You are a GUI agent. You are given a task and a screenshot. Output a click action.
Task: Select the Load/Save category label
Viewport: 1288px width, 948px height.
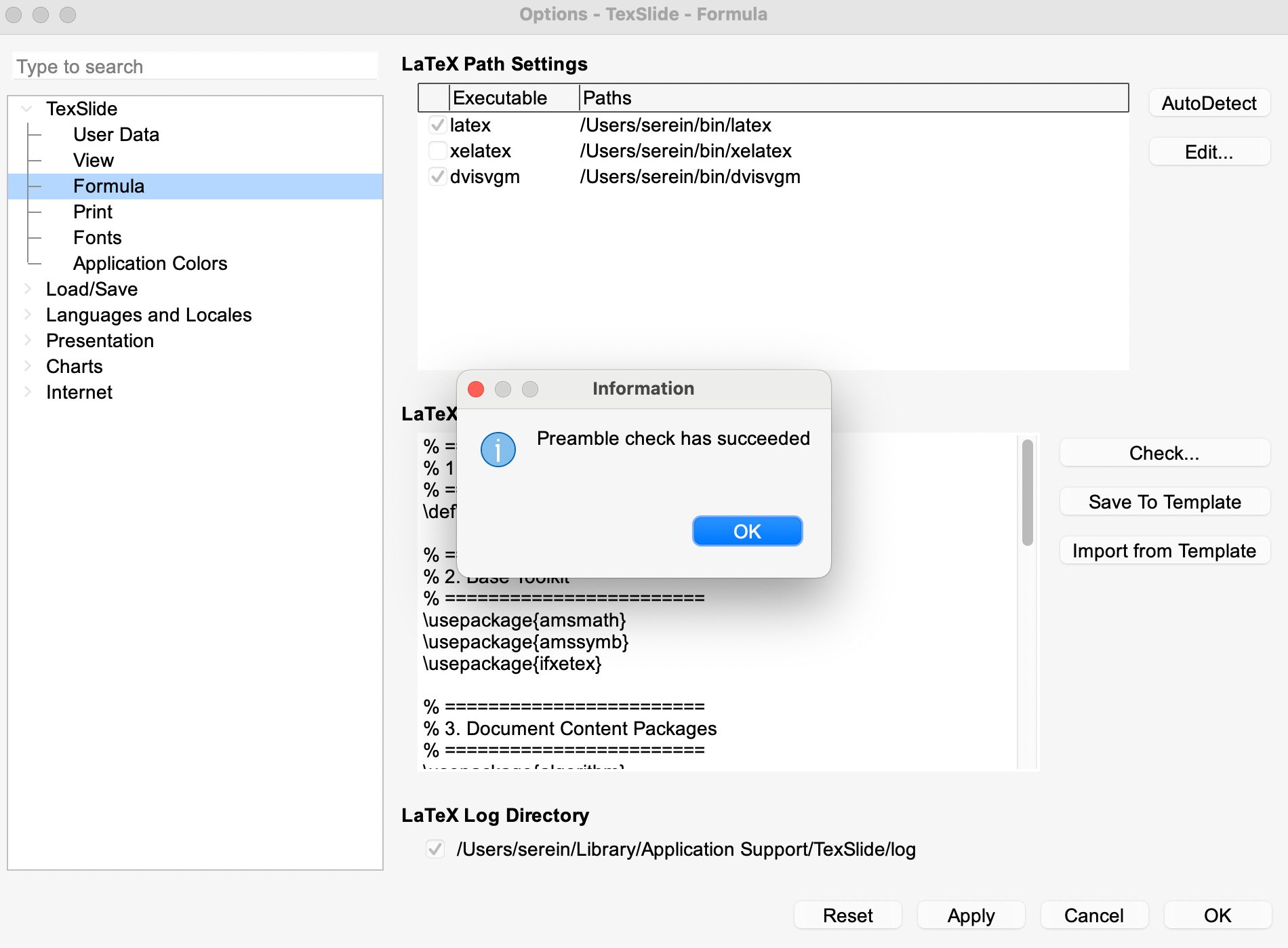[92, 289]
